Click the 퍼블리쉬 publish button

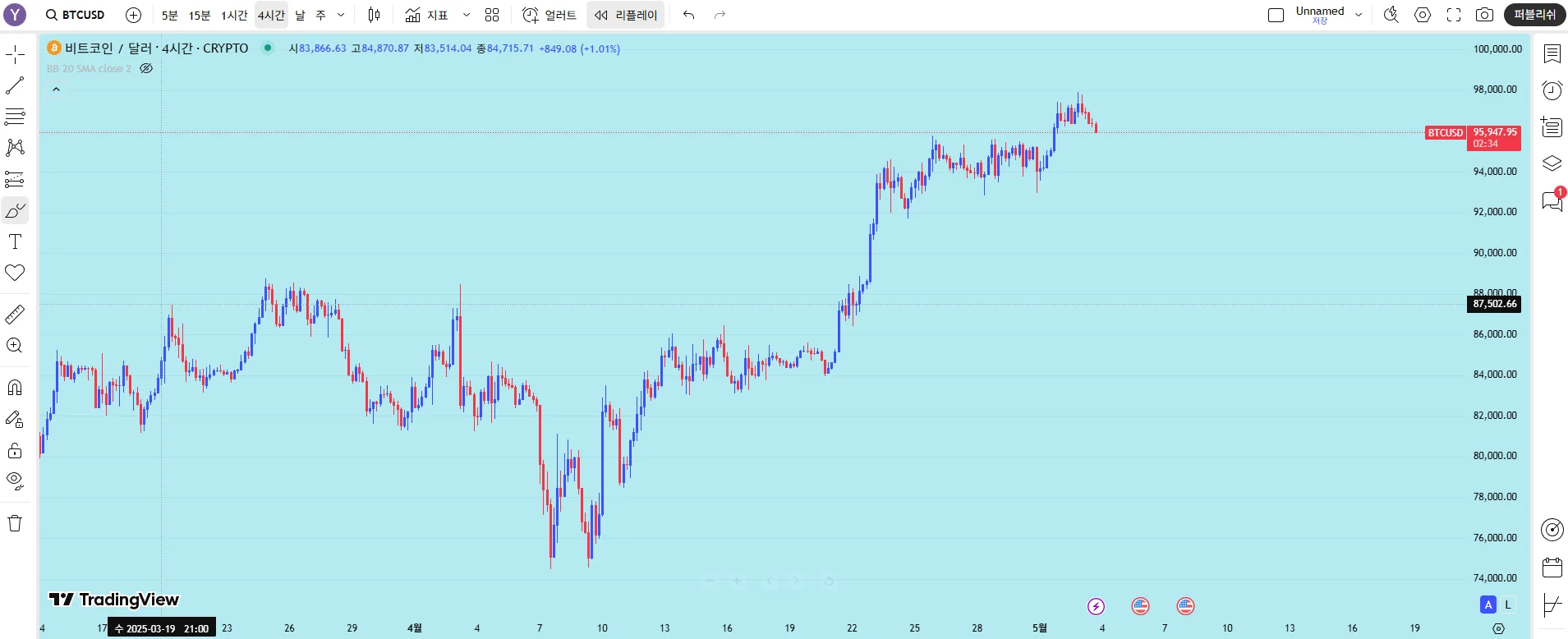pos(1534,15)
